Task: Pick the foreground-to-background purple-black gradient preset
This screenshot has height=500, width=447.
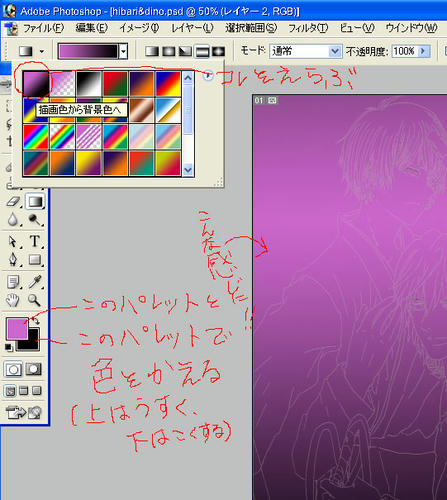Action: click(x=36, y=84)
